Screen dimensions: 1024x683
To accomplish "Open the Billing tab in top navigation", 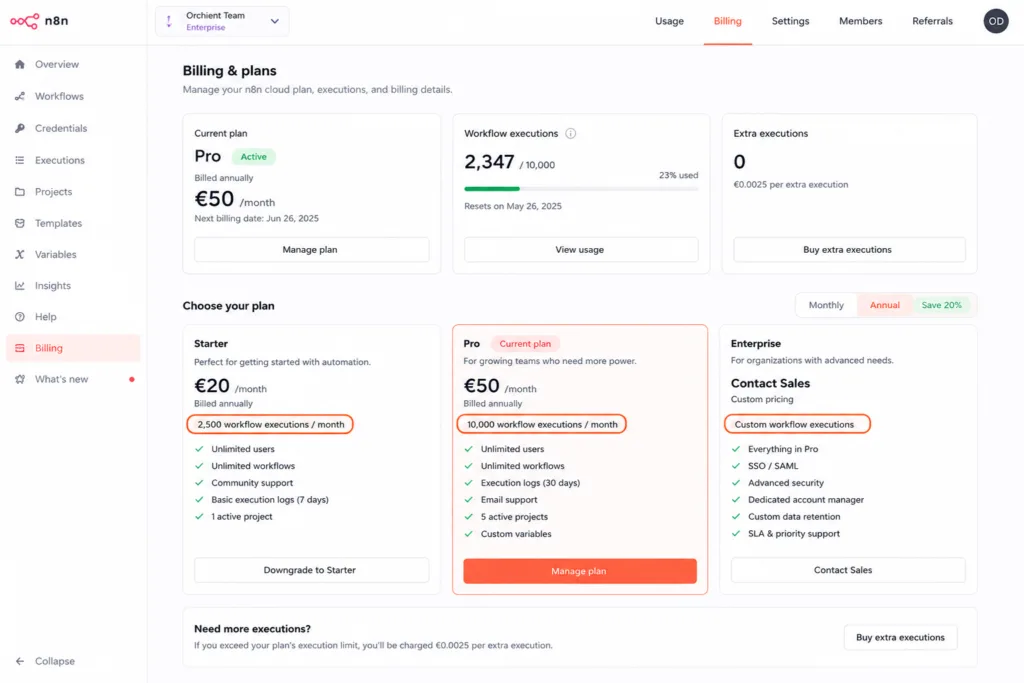I will (728, 21).
